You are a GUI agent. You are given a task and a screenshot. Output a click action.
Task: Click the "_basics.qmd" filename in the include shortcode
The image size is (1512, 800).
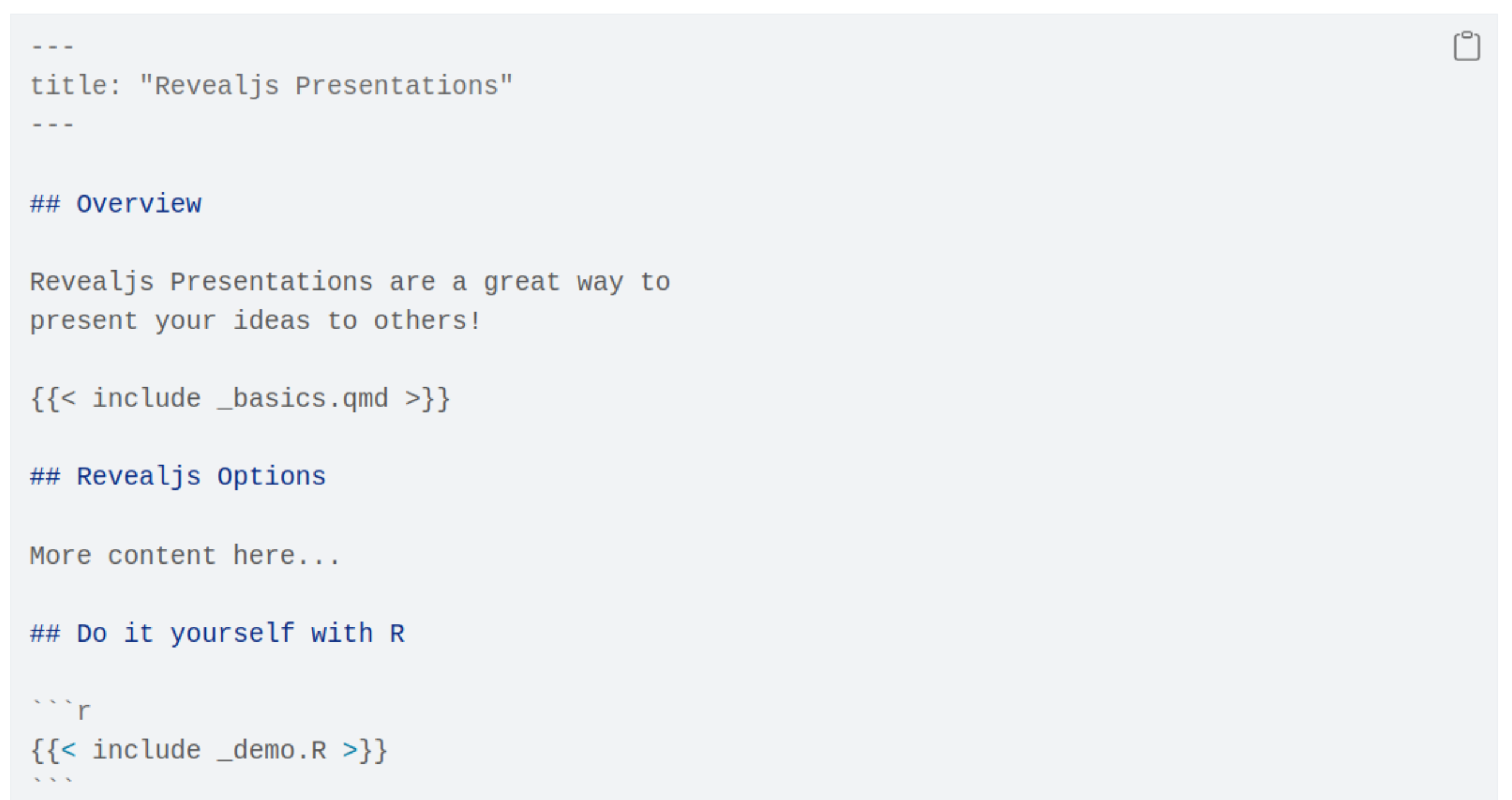point(303,399)
